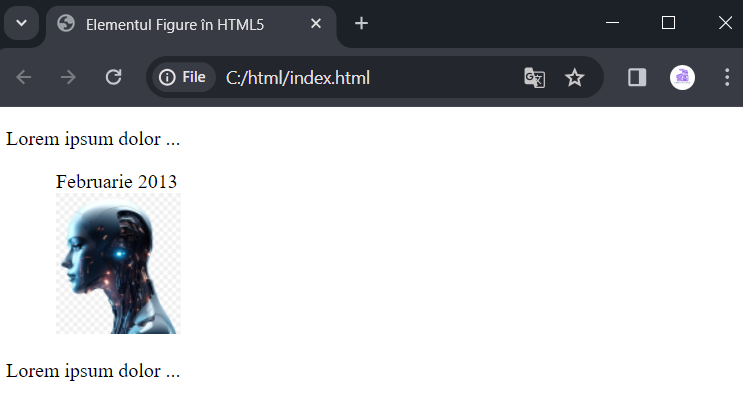Viewport: 743px width, 398px height.
Task: Open the Chrome three-dot menu
Action: coord(727,78)
